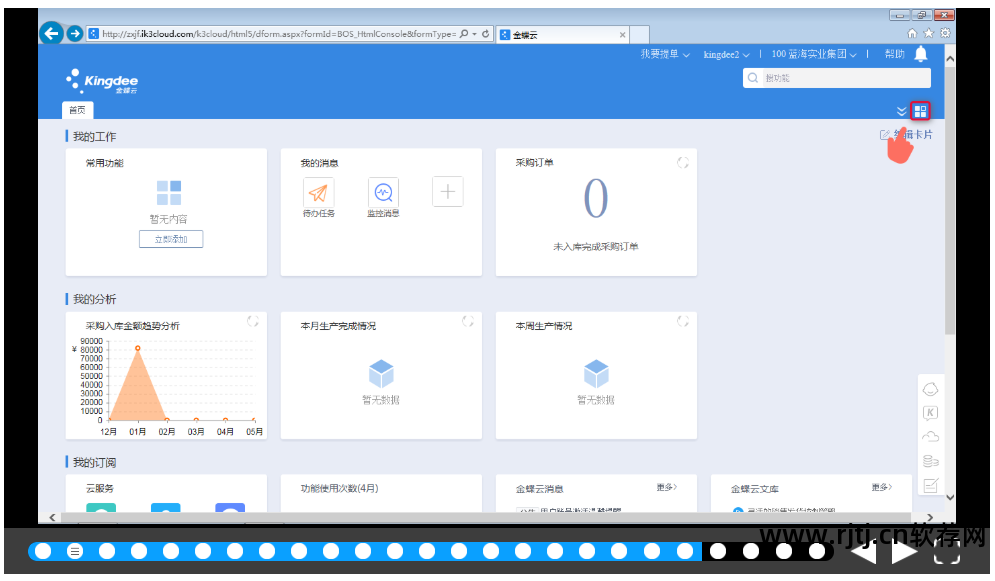The image size is (995, 581).
Task: Open the red-boxed all-functions grid icon
Action: pyautogui.click(x=920, y=112)
